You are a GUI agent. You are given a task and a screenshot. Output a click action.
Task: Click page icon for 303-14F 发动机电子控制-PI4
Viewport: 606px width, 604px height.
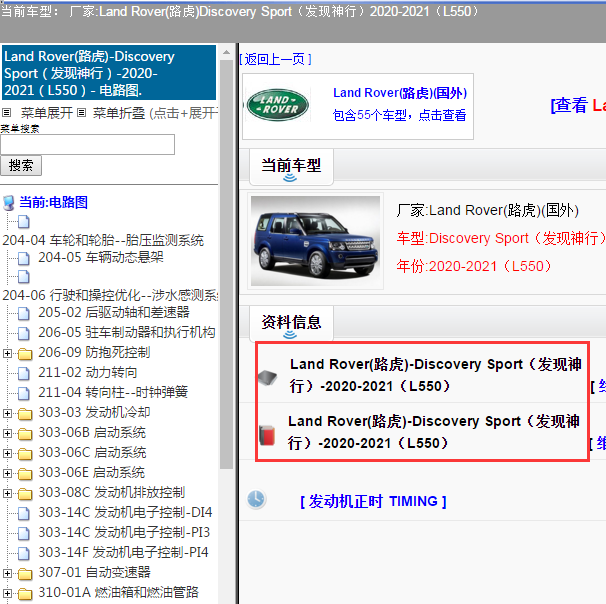[24, 554]
